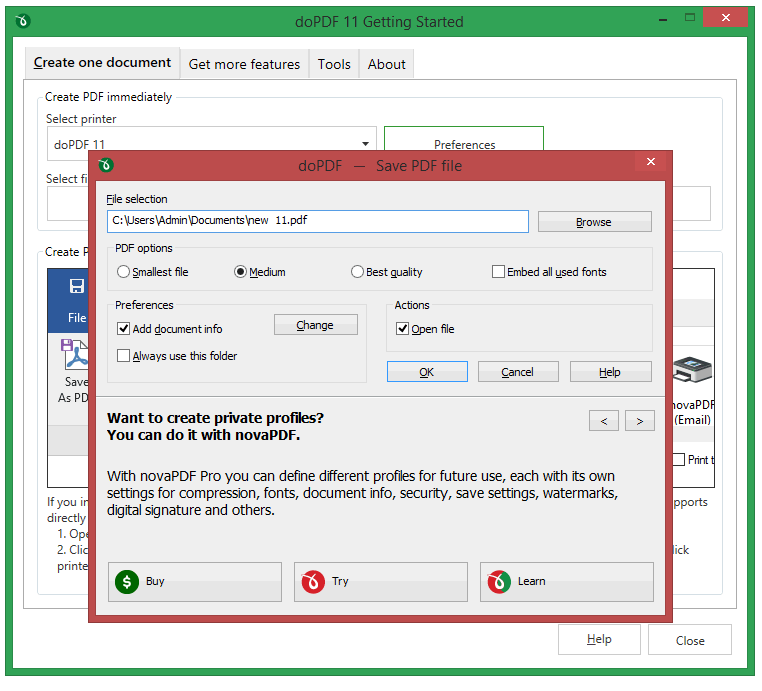Click the Learn button
The image size is (762, 691).
(567, 583)
